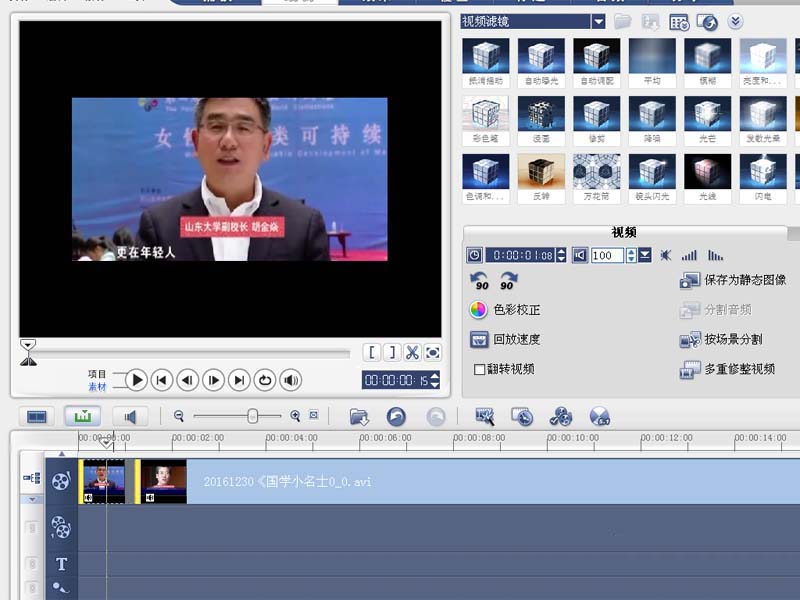Fit project in timeline window
Screen dimensions: 800x600
(314, 415)
